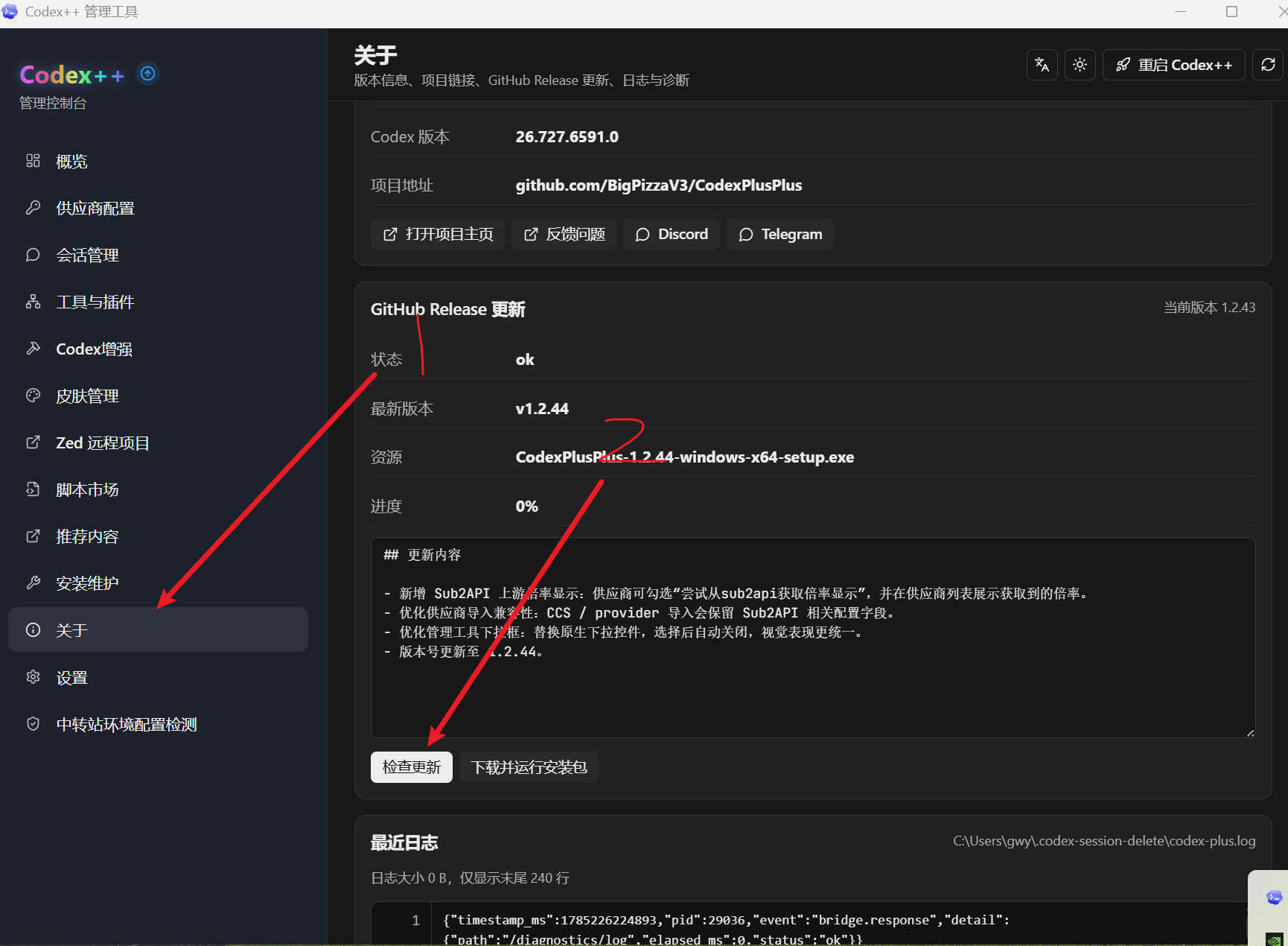Open 中转站环境配置检测 page

pyautogui.click(x=158, y=724)
